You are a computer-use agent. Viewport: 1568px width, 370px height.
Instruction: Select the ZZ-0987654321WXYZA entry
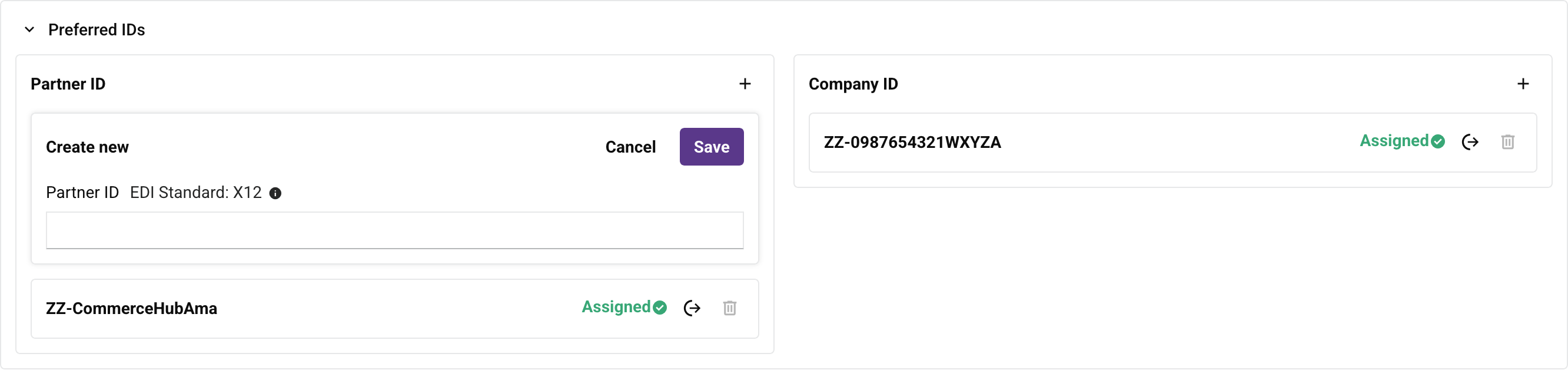coord(913,143)
